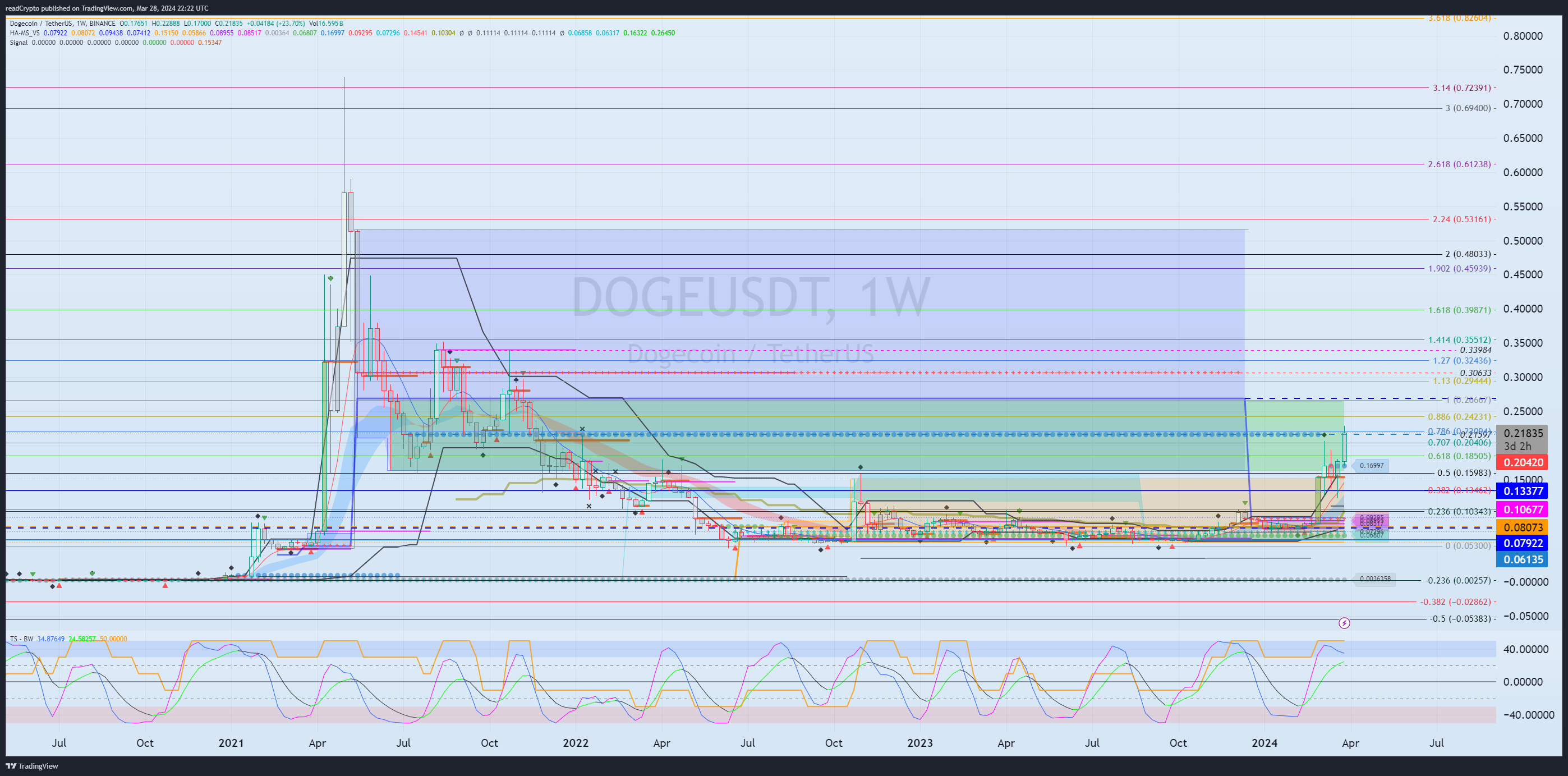
Task: Click the blue price label 0.07922
Action: pyautogui.click(x=1523, y=543)
